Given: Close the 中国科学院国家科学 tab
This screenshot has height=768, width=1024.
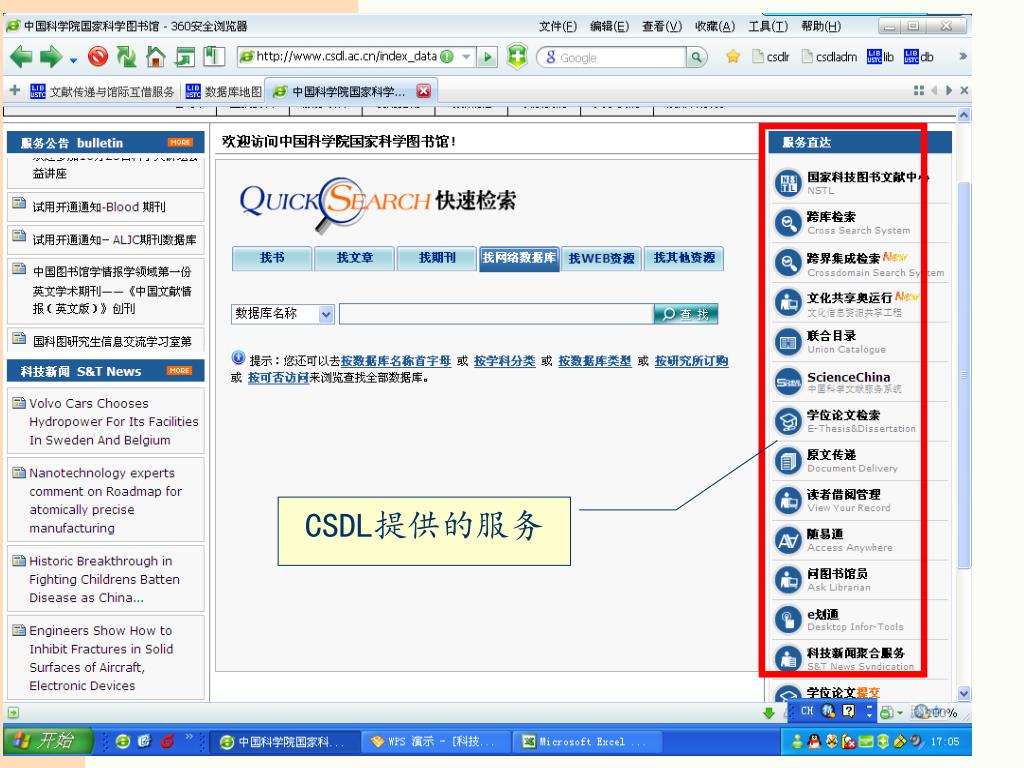Looking at the screenshot, I should coord(424,91).
